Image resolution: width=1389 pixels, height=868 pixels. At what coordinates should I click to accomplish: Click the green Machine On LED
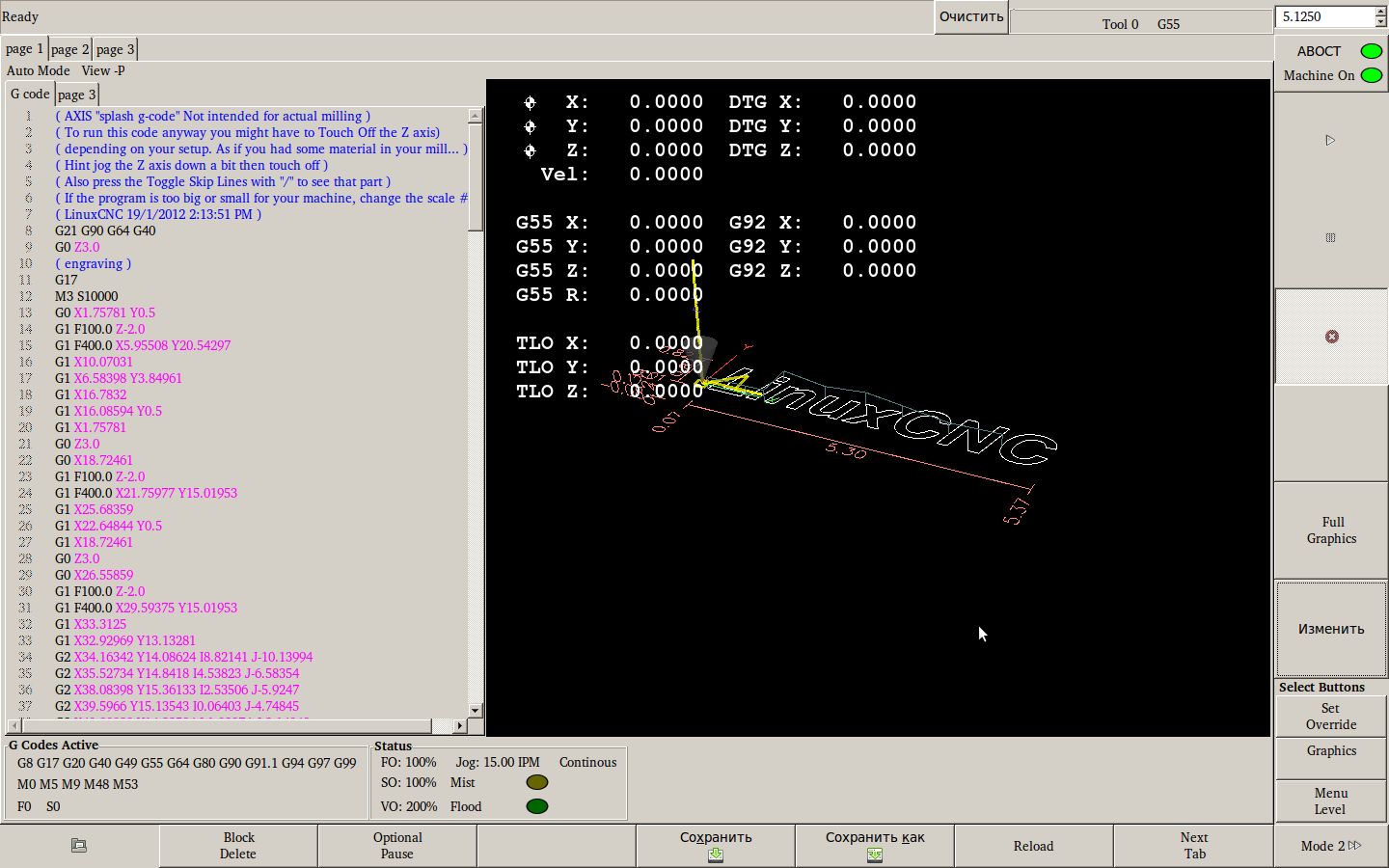[x=1371, y=75]
